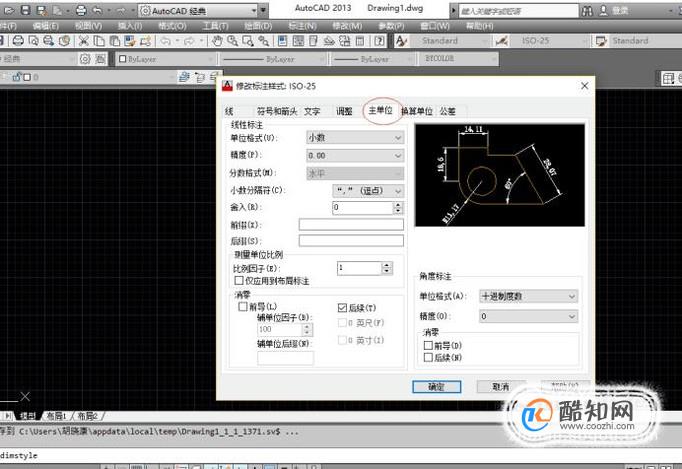Open the Dimension (N) menu
This screenshot has height=469, width=682.
tap(302, 26)
